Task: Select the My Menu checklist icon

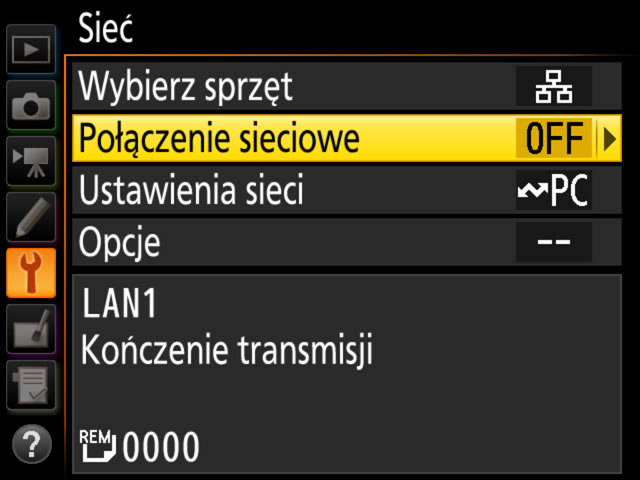Action: tap(31, 385)
